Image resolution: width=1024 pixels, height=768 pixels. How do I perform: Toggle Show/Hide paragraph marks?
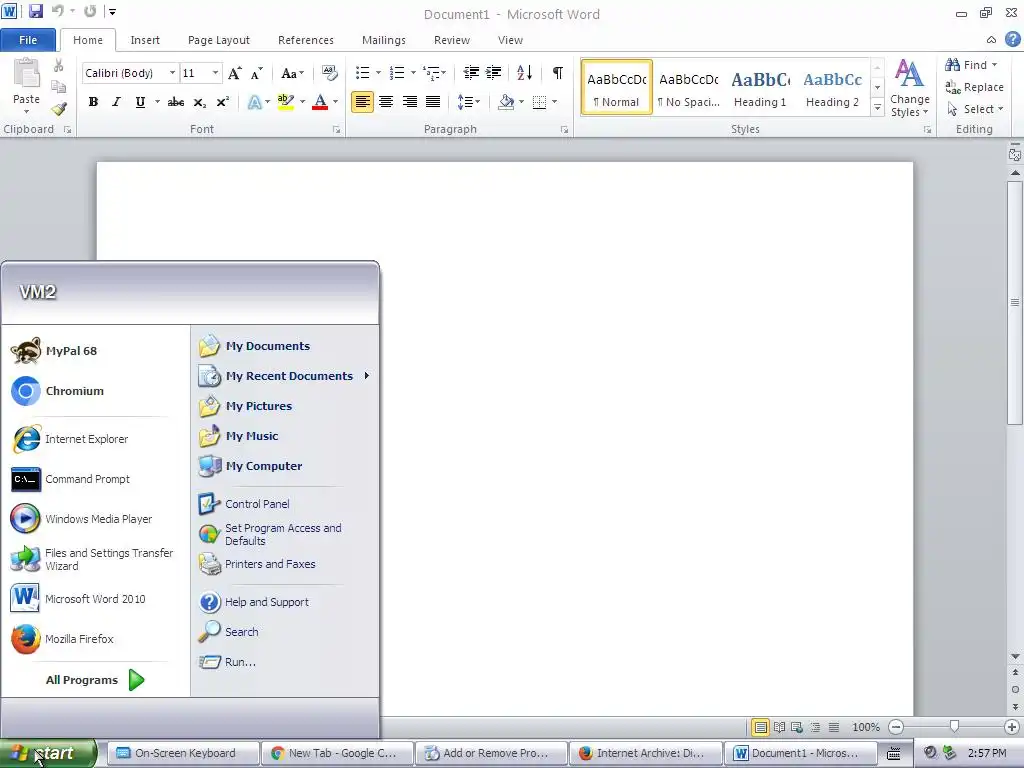point(558,72)
